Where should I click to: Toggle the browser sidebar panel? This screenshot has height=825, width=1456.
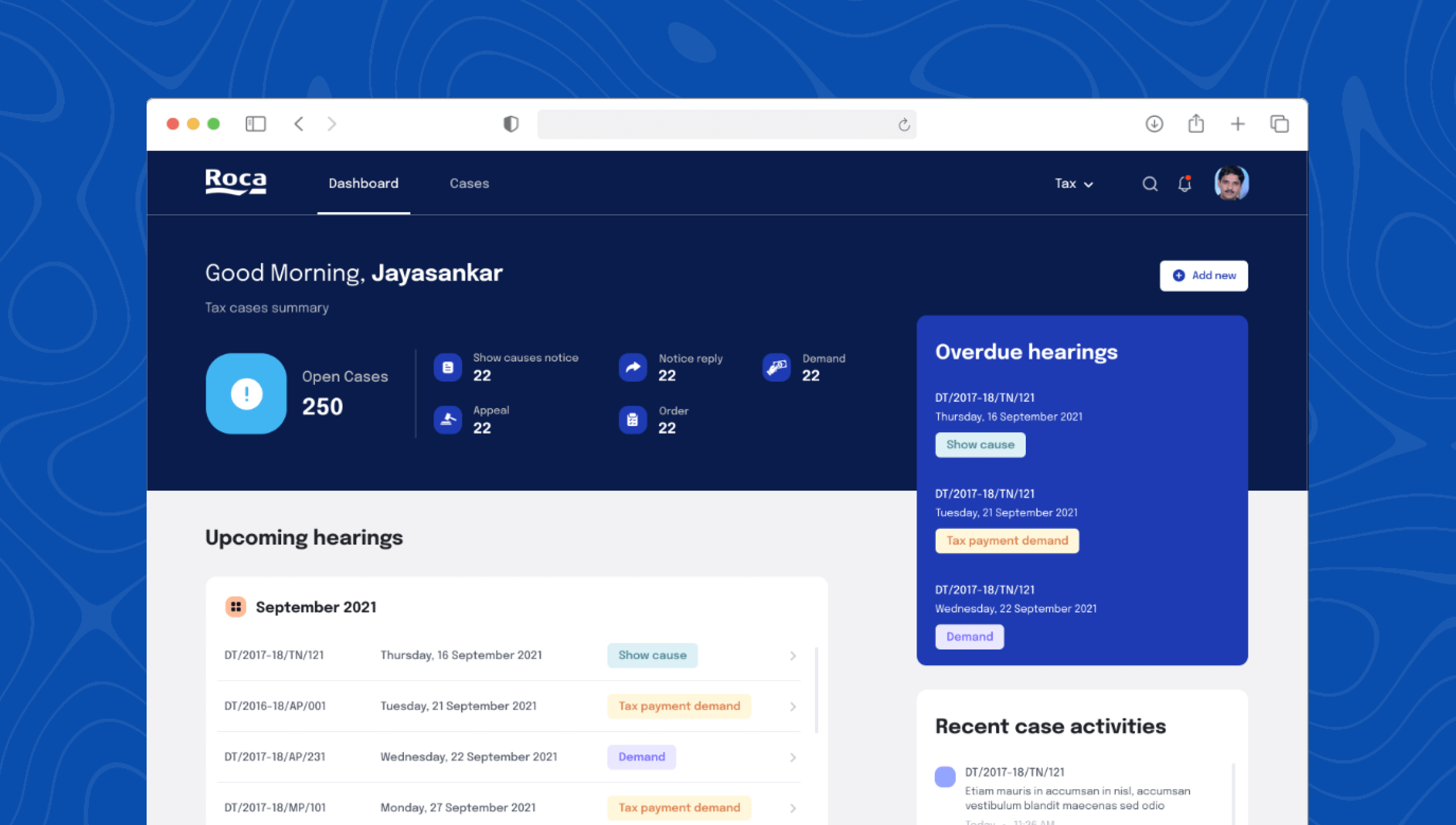click(x=255, y=124)
